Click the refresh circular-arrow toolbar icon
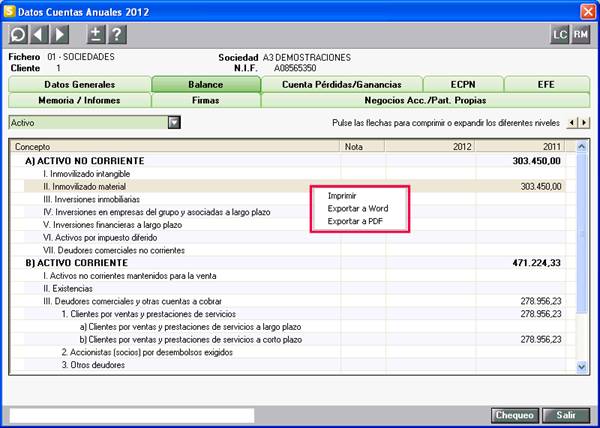 (18, 35)
